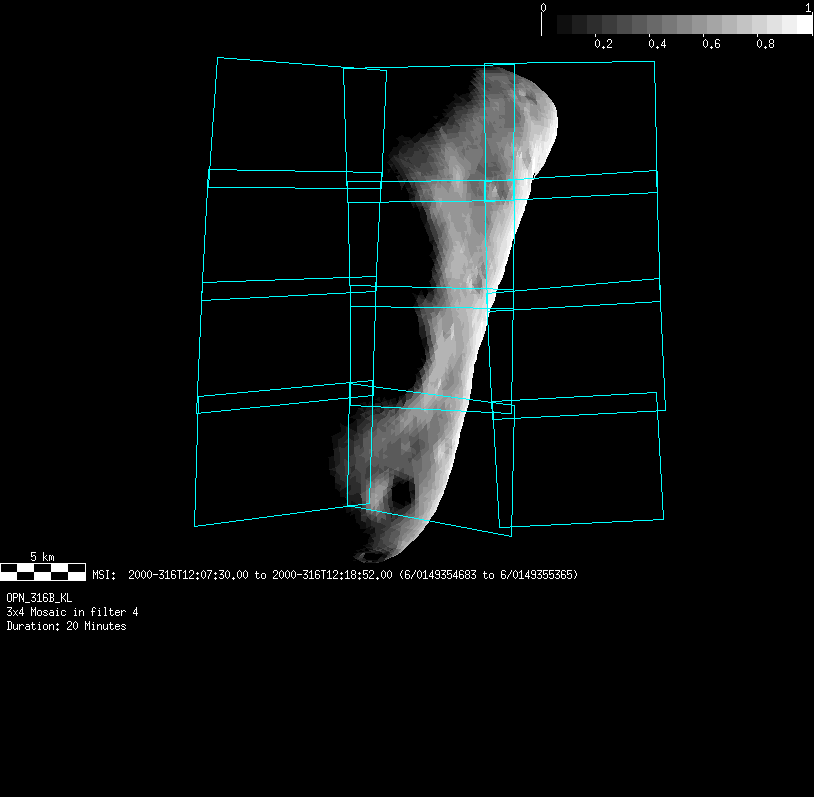Select the 0.6 colorbar tick label

click(711, 44)
